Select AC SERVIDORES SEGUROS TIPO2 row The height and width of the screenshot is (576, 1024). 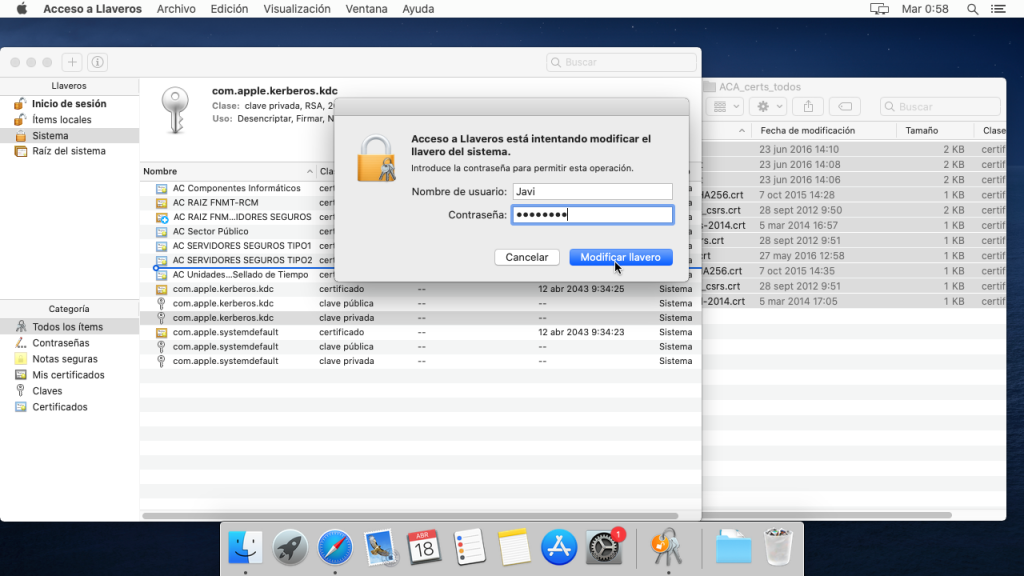[x=236, y=260]
